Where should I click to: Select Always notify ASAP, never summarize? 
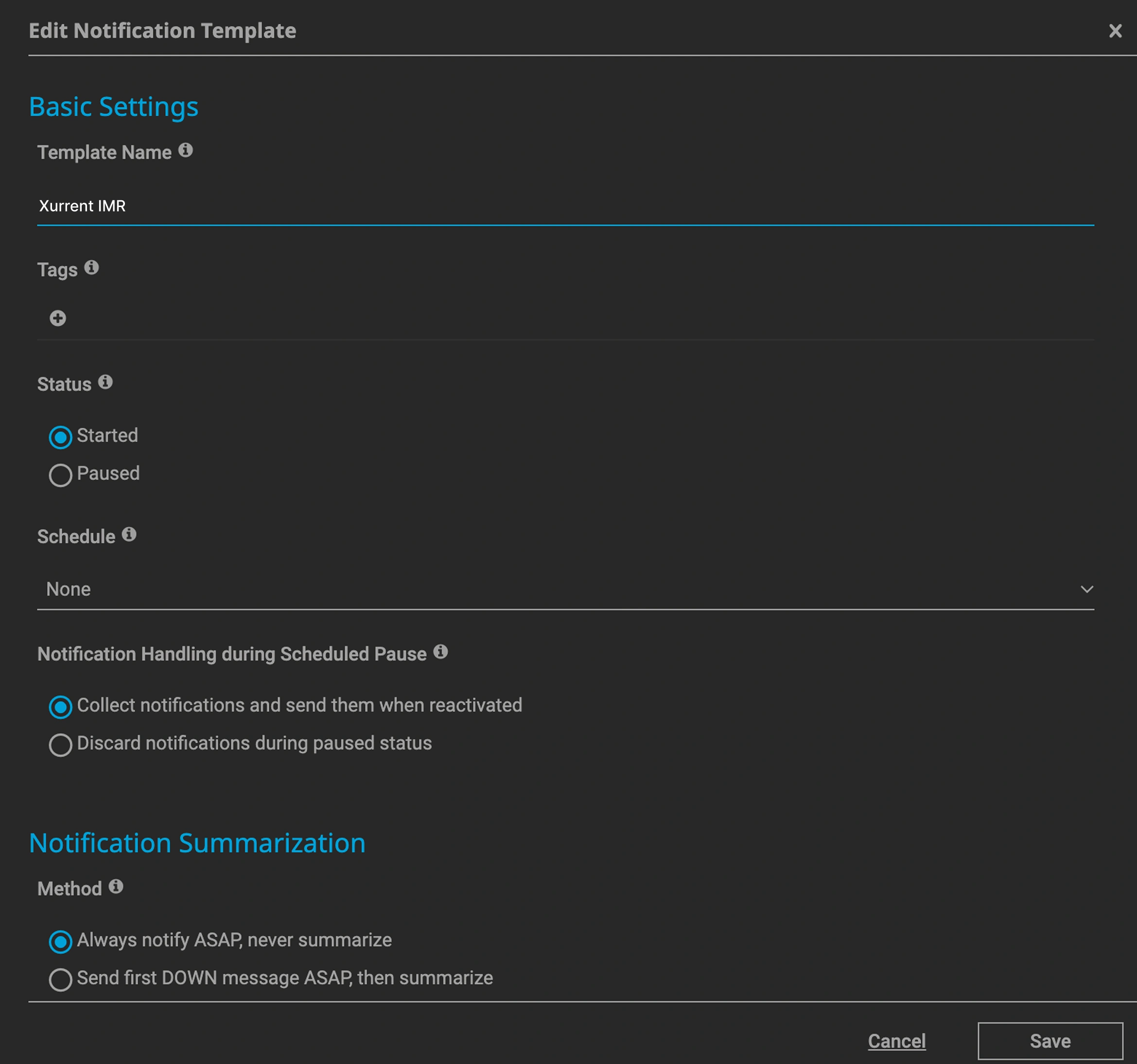coord(61,942)
